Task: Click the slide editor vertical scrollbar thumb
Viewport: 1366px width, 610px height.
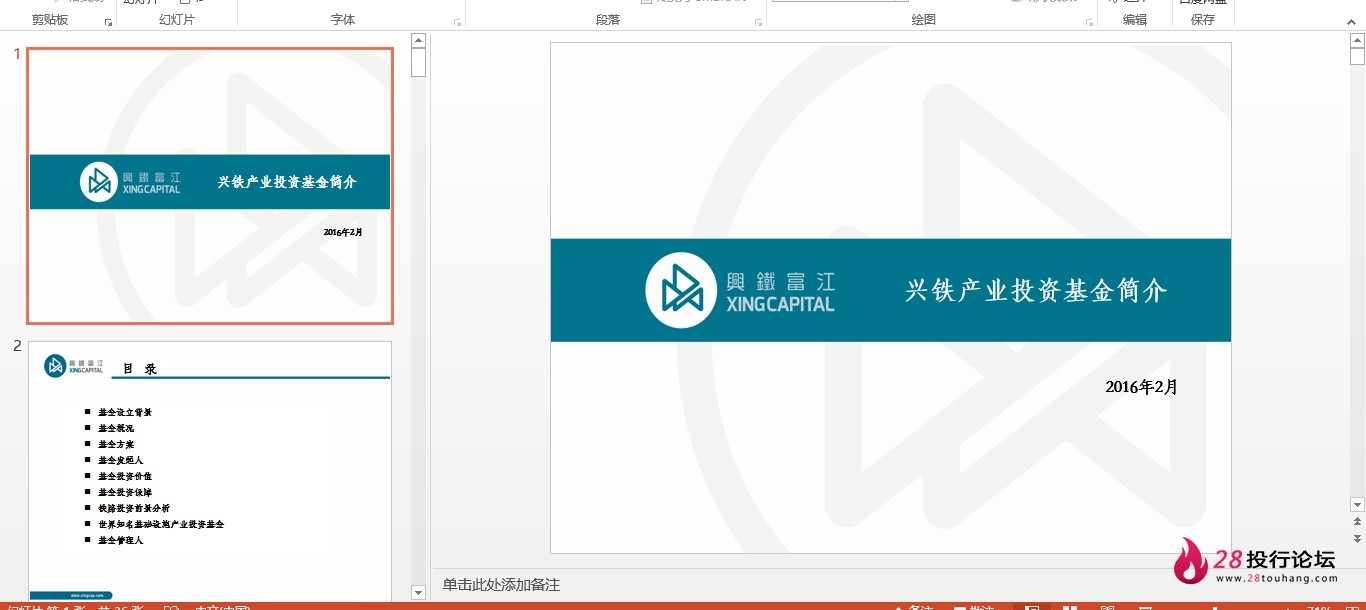Action: pyautogui.click(x=1357, y=55)
